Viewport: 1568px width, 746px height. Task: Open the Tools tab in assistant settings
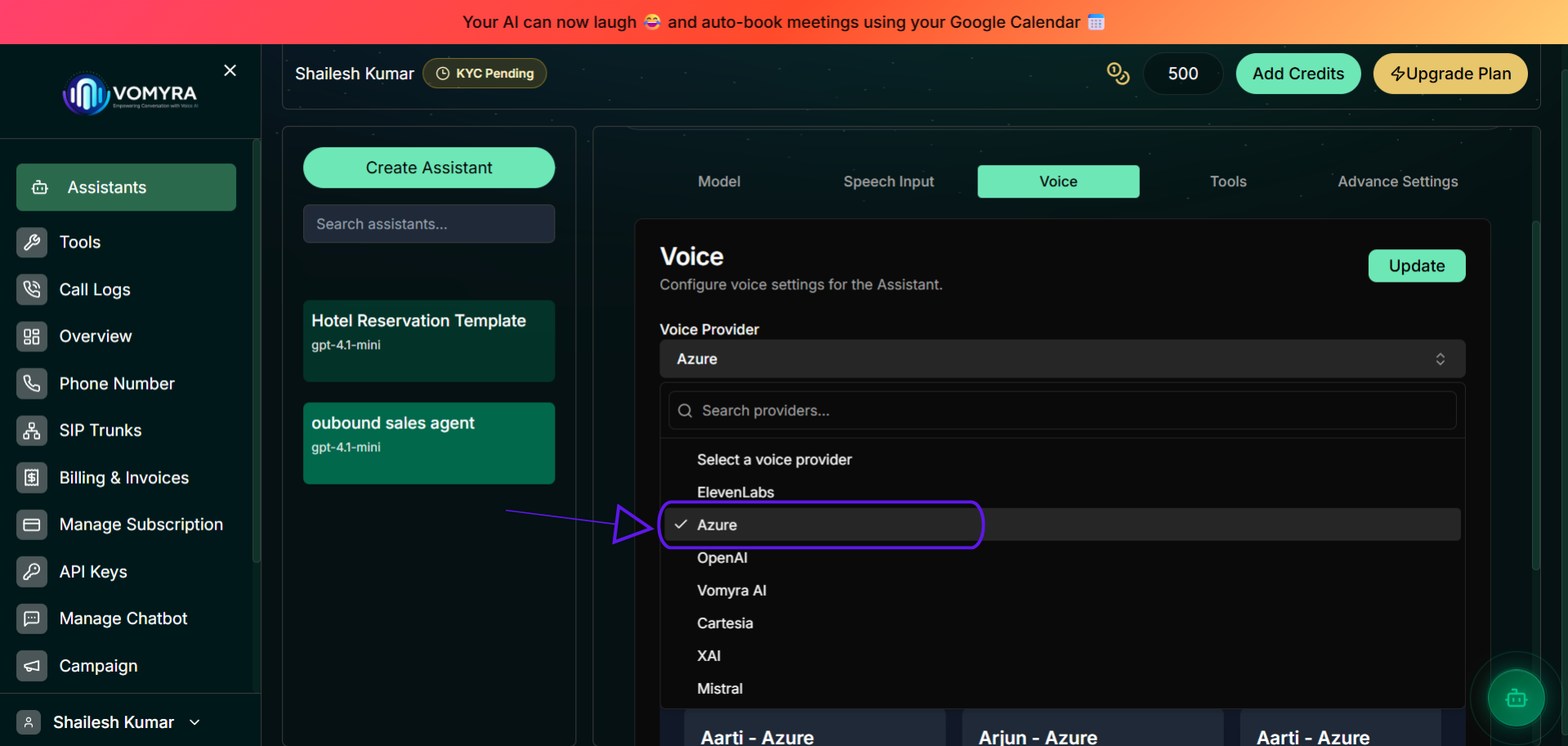click(x=1228, y=181)
